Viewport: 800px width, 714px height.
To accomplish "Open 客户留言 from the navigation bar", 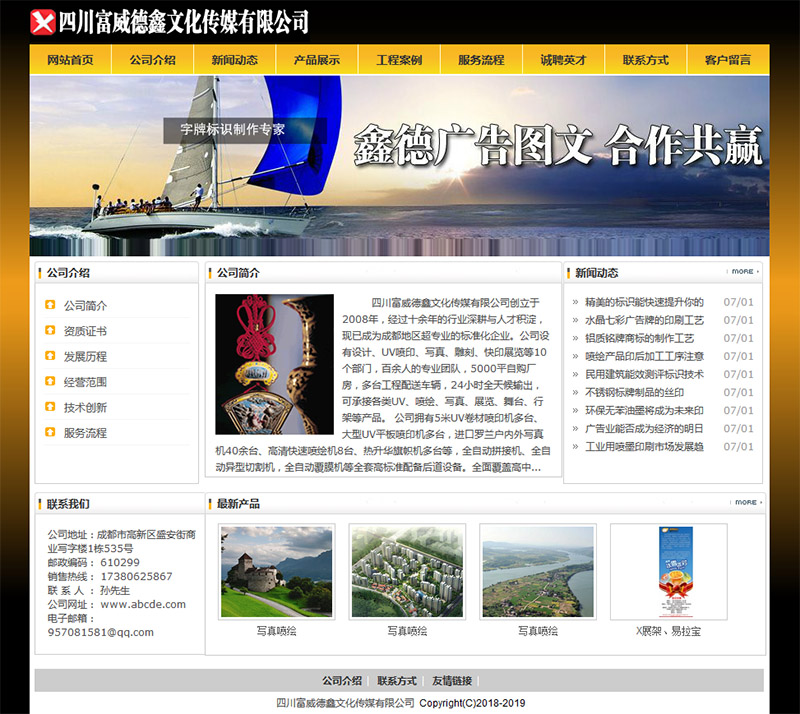I will coord(728,60).
